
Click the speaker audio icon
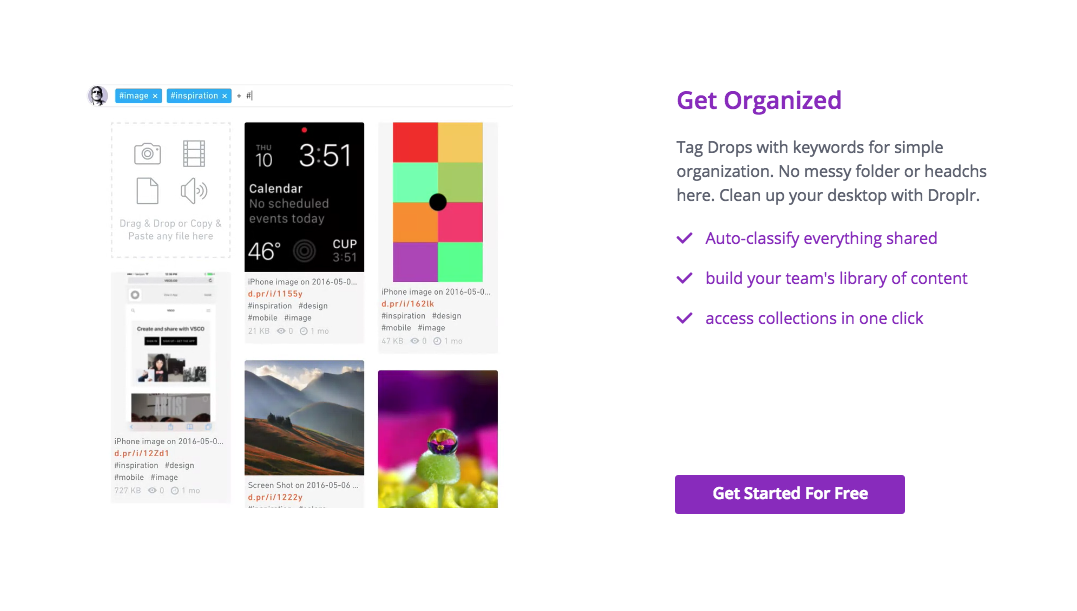point(194,190)
